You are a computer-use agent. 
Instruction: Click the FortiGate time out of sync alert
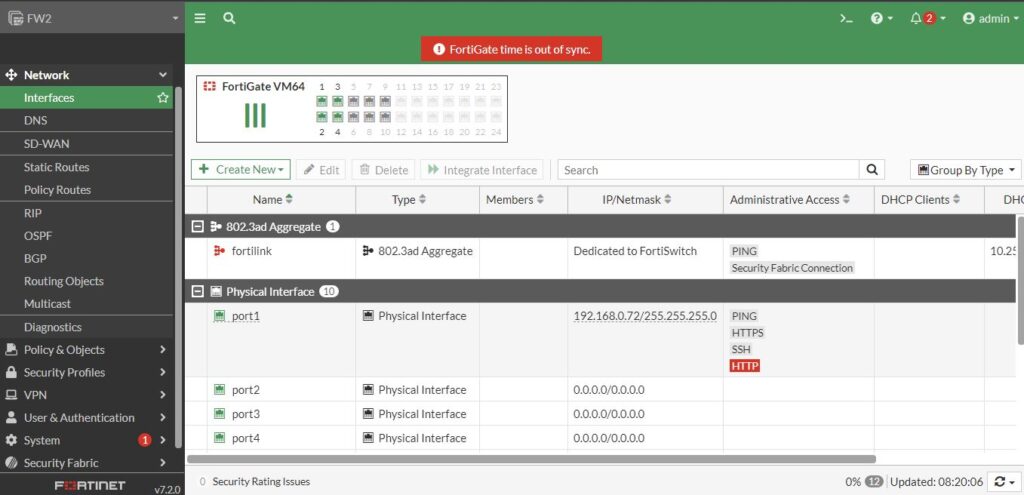click(x=511, y=49)
